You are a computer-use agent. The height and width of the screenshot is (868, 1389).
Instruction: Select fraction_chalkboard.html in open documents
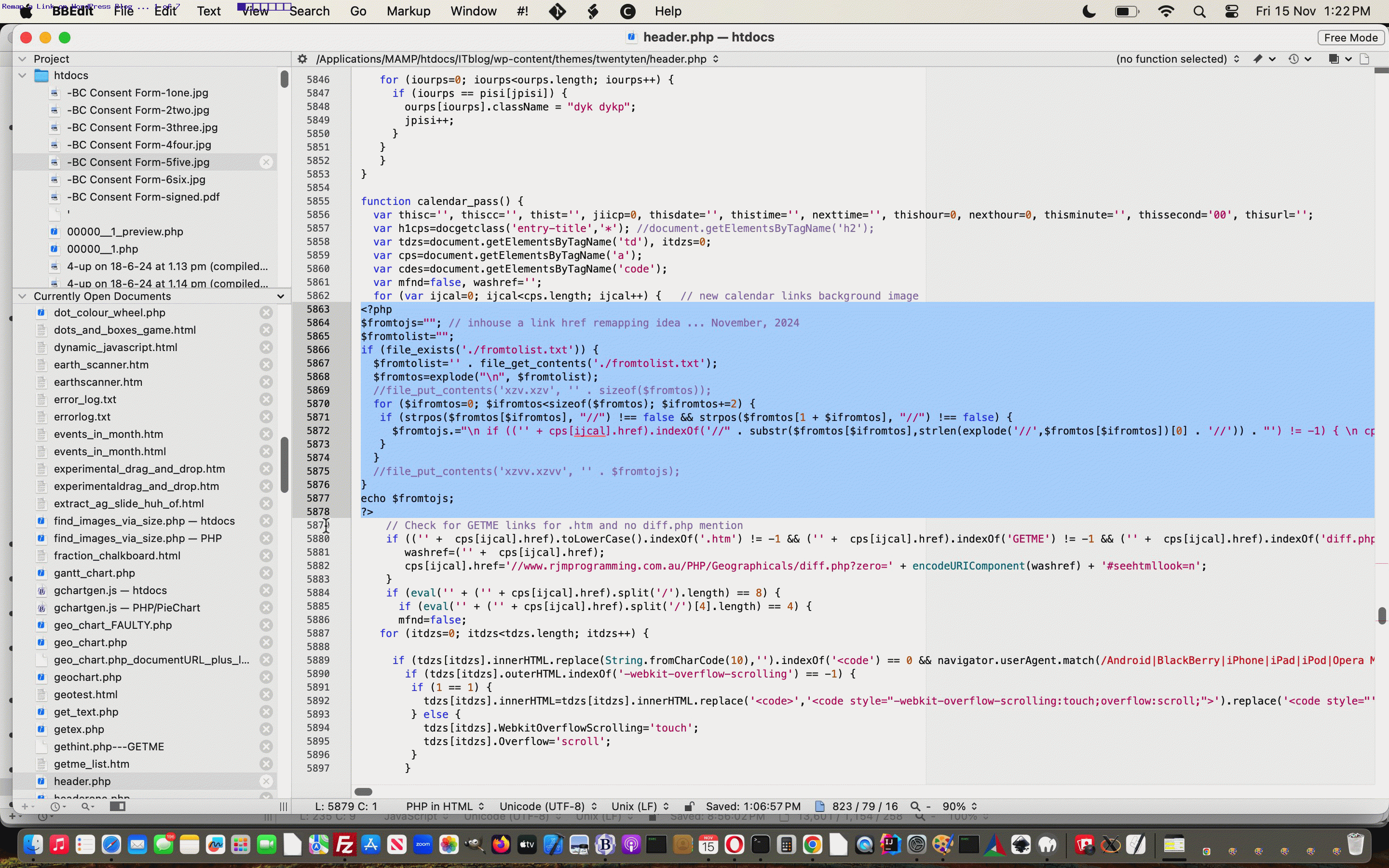pyautogui.click(x=117, y=555)
